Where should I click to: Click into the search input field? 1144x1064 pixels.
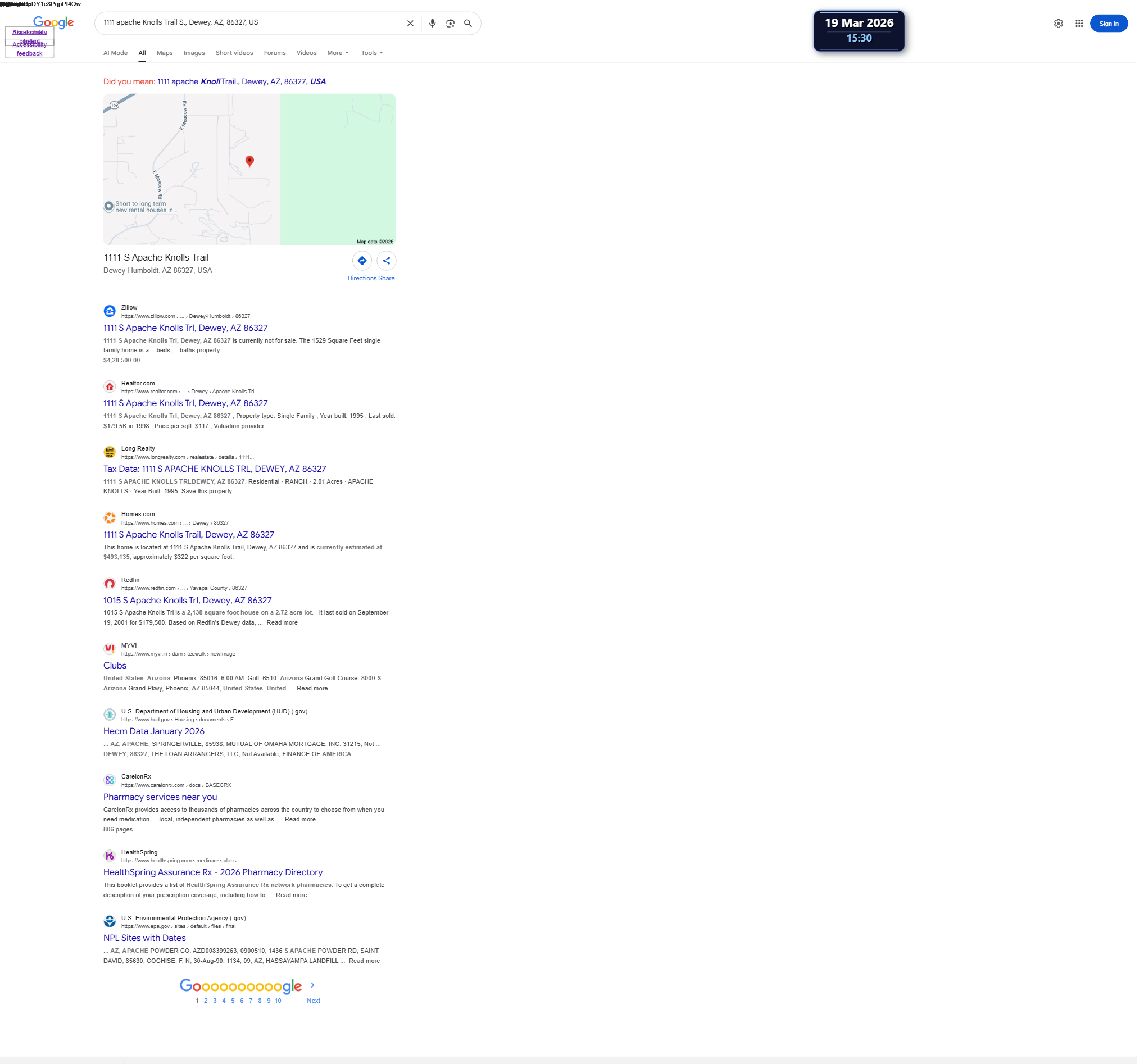(x=247, y=23)
